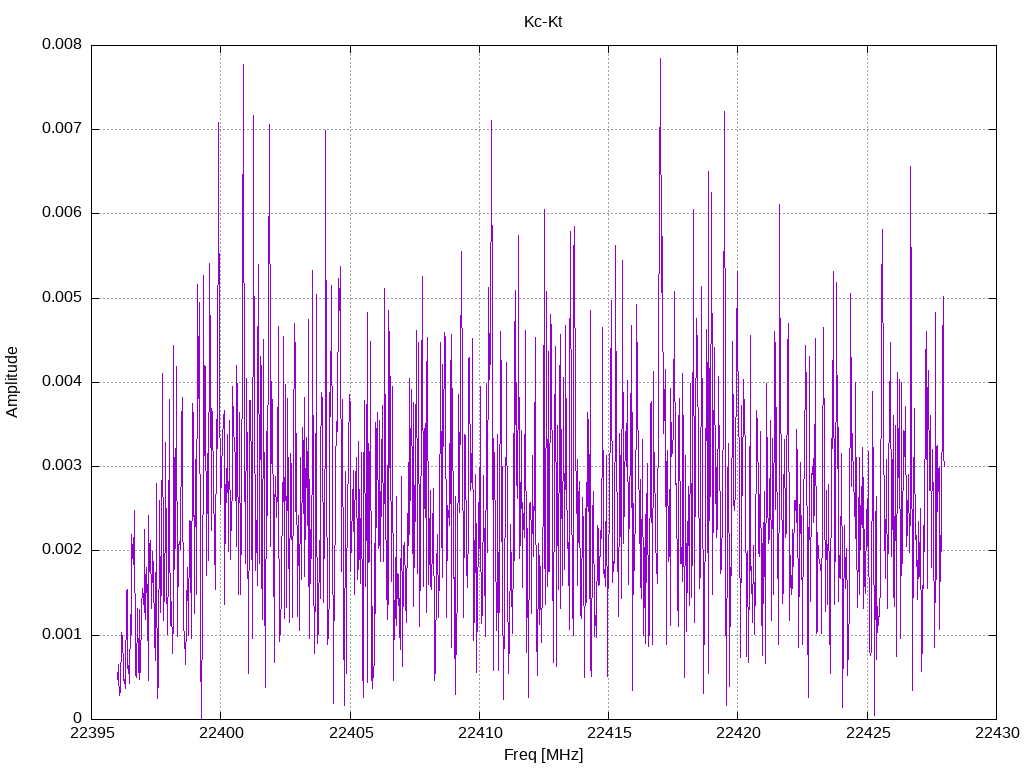This screenshot has width=1024, height=768.
Task: Click the plot title Kc-Kt
Action: (543, 22)
